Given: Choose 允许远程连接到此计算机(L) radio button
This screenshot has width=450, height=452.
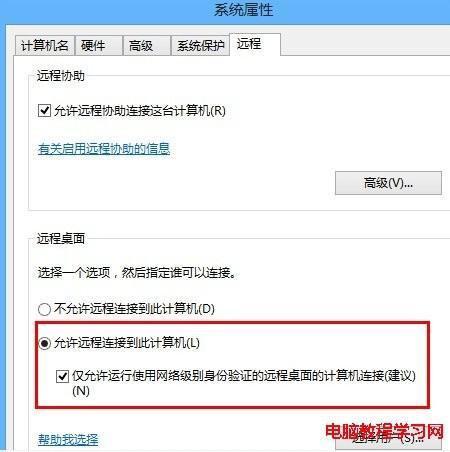Looking at the screenshot, I should (44, 343).
